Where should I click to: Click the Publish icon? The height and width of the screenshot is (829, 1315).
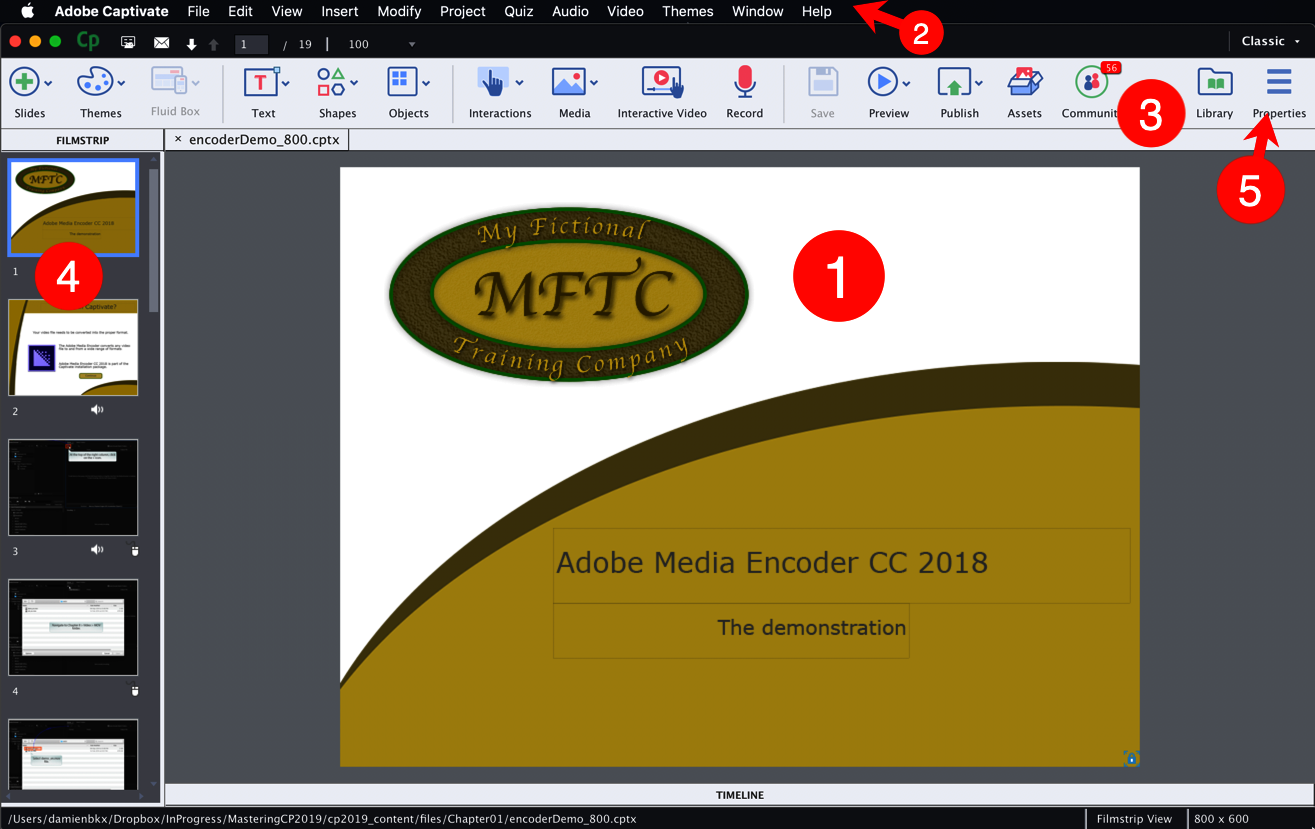tap(953, 82)
